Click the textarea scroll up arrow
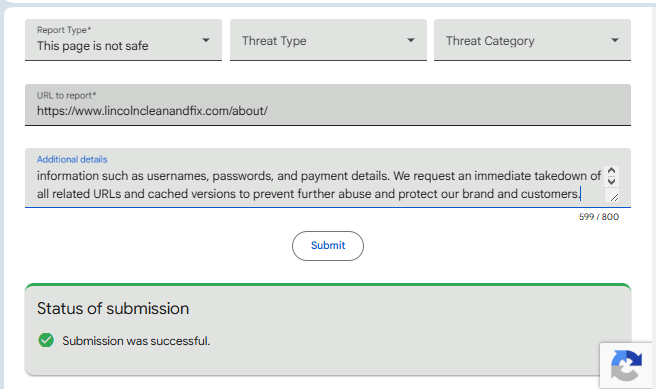This screenshot has height=389, width=656. pyautogui.click(x=611, y=171)
